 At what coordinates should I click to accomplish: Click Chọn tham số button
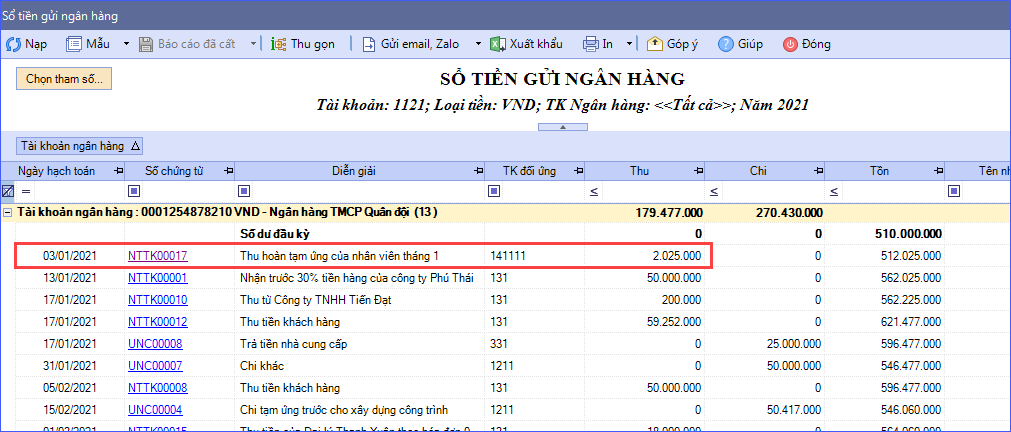coord(63,79)
